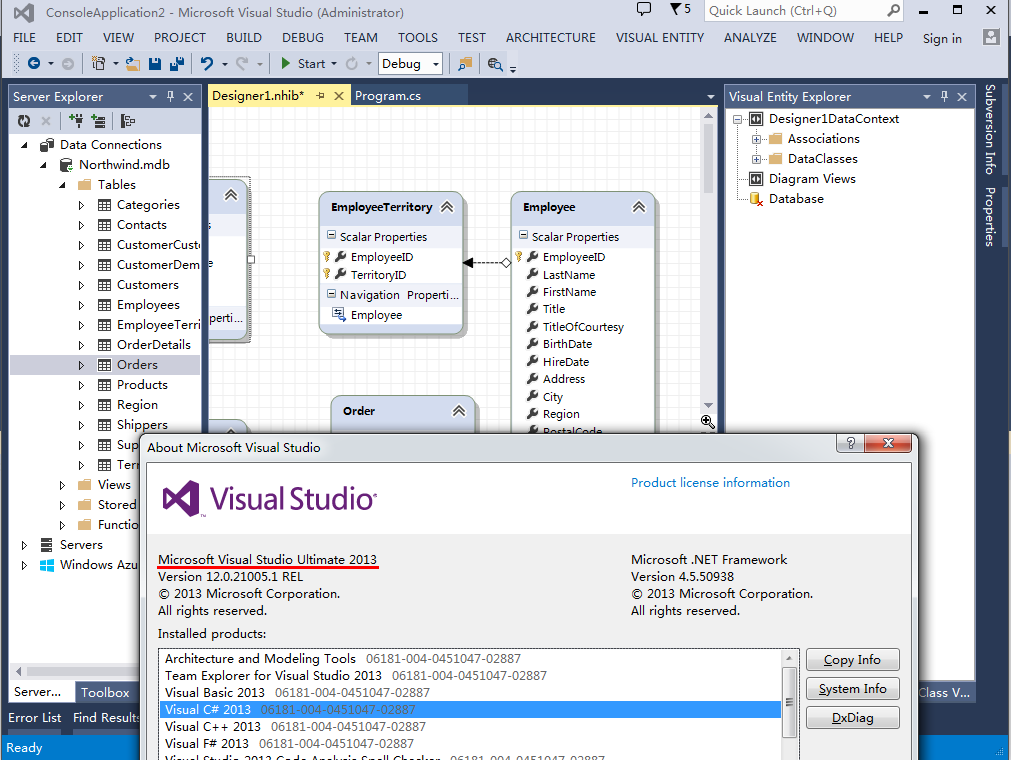Screen dimensions: 1011x760
Task: Click the Copy Info button
Action: pos(852,659)
